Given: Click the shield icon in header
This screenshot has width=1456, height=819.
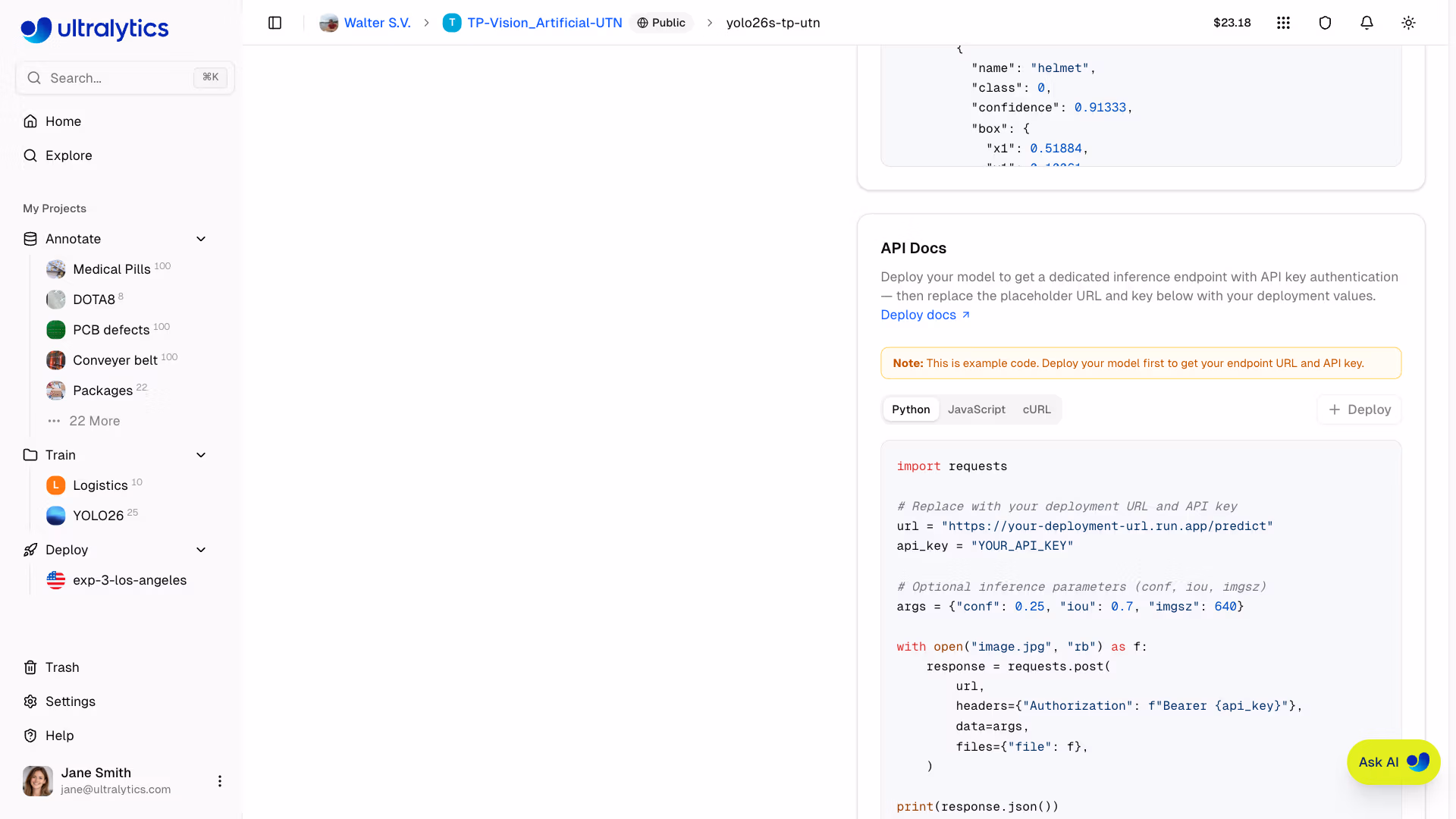Looking at the screenshot, I should click(x=1325, y=23).
